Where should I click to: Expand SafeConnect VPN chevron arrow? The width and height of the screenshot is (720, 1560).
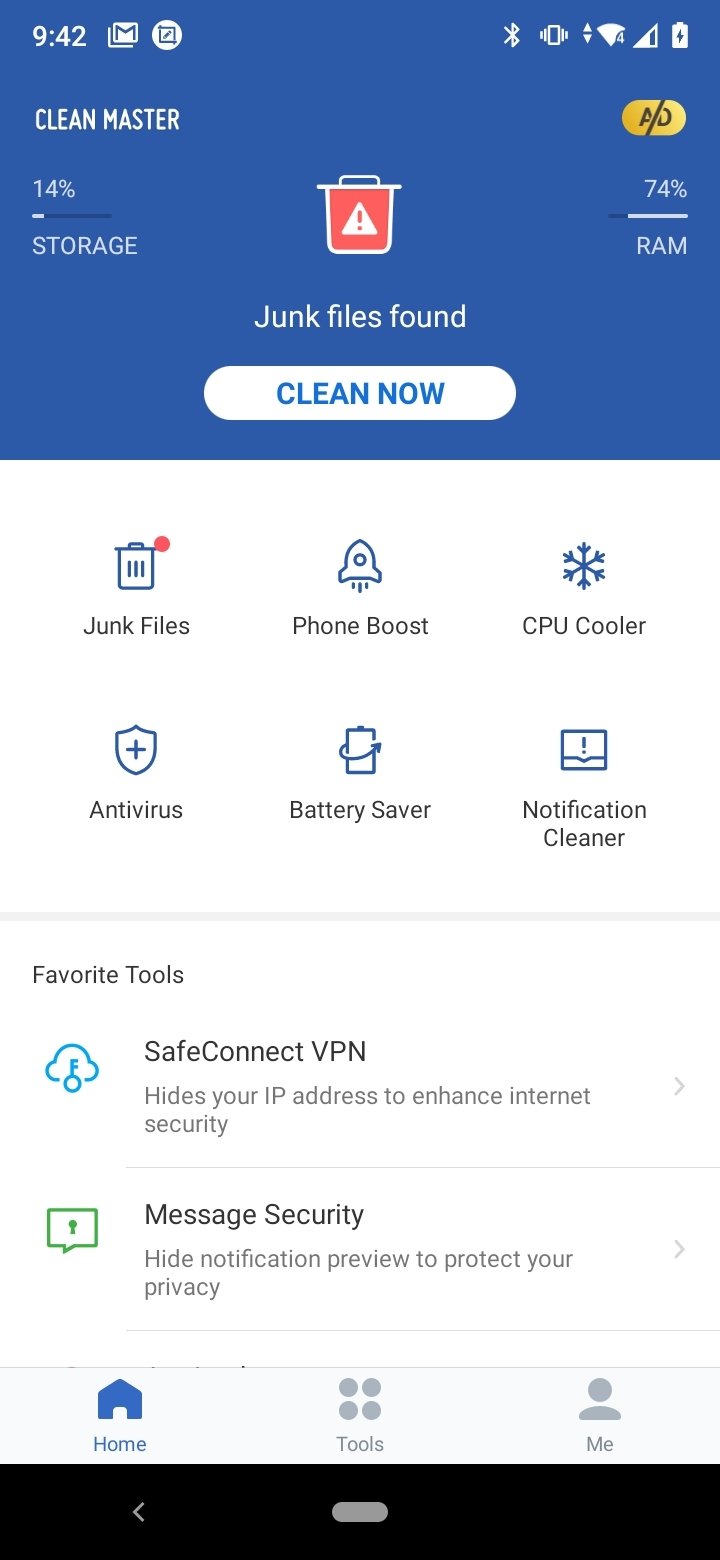coord(679,1086)
